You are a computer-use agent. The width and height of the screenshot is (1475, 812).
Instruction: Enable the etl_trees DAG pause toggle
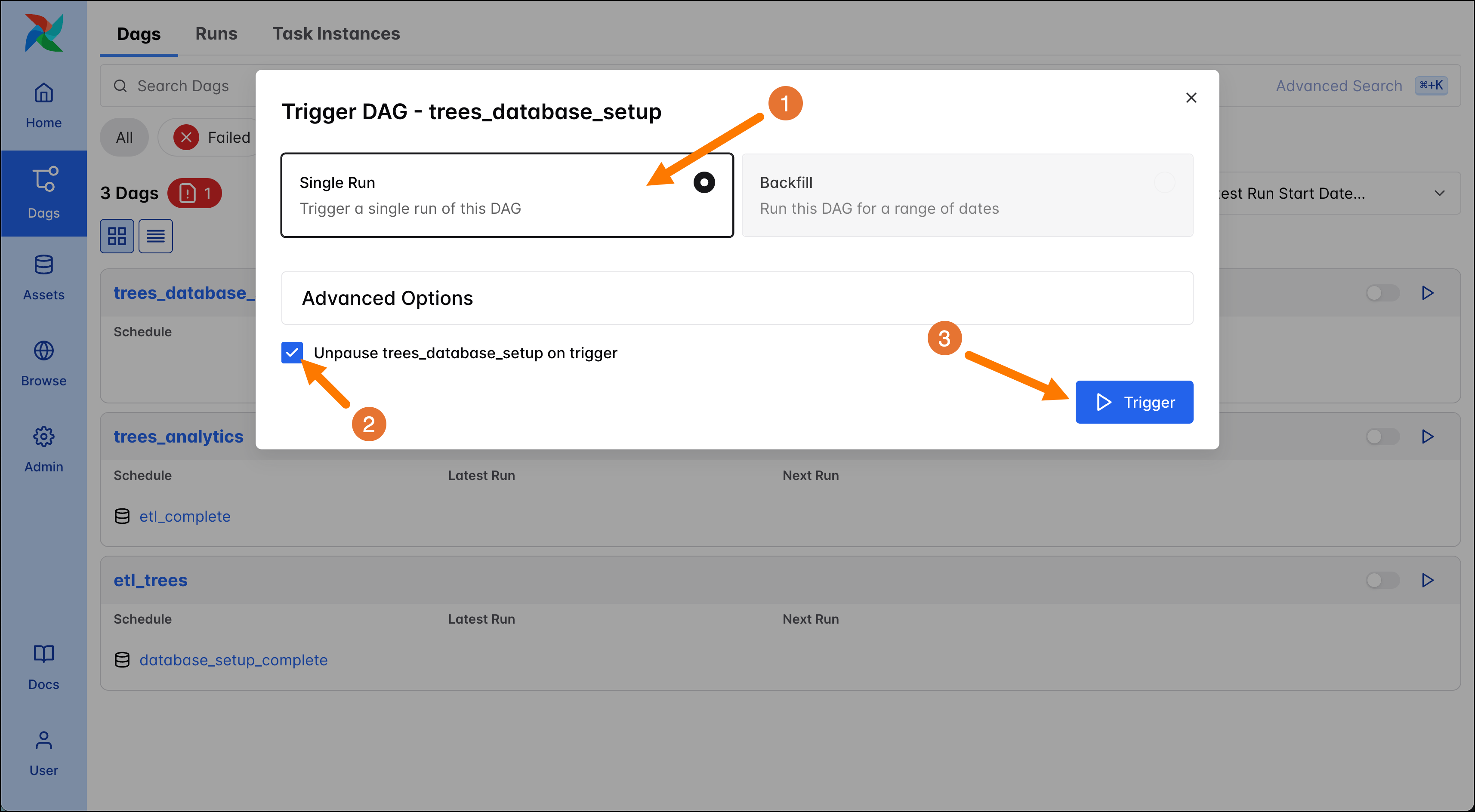tap(1381, 580)
